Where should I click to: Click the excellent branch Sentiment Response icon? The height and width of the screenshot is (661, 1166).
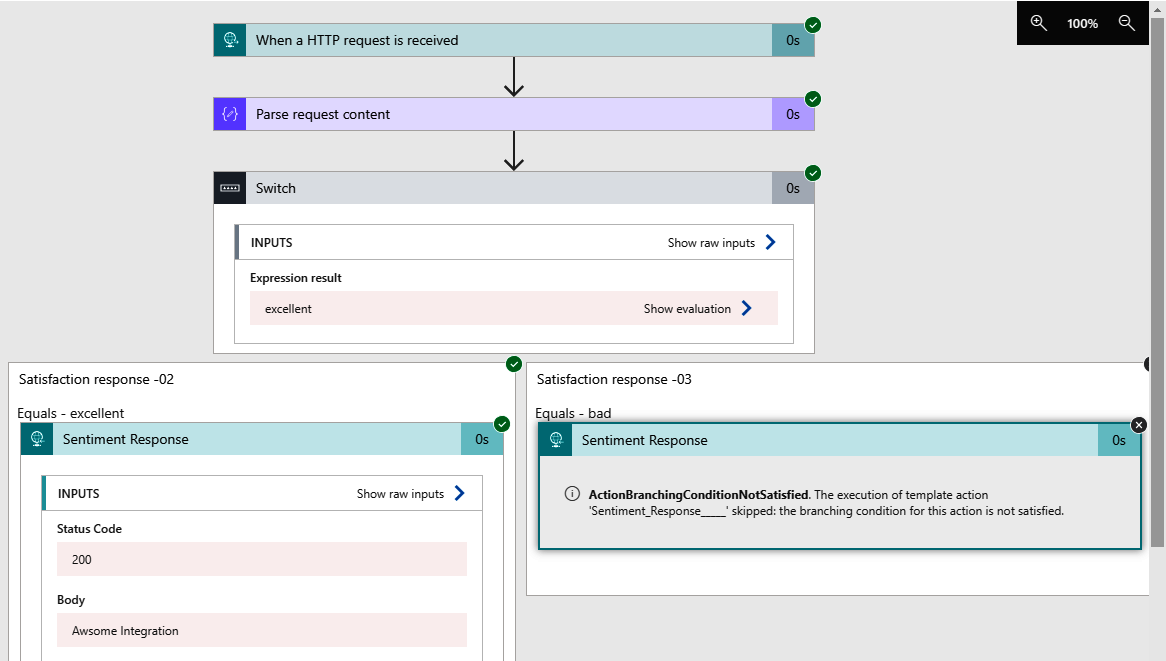36,439
